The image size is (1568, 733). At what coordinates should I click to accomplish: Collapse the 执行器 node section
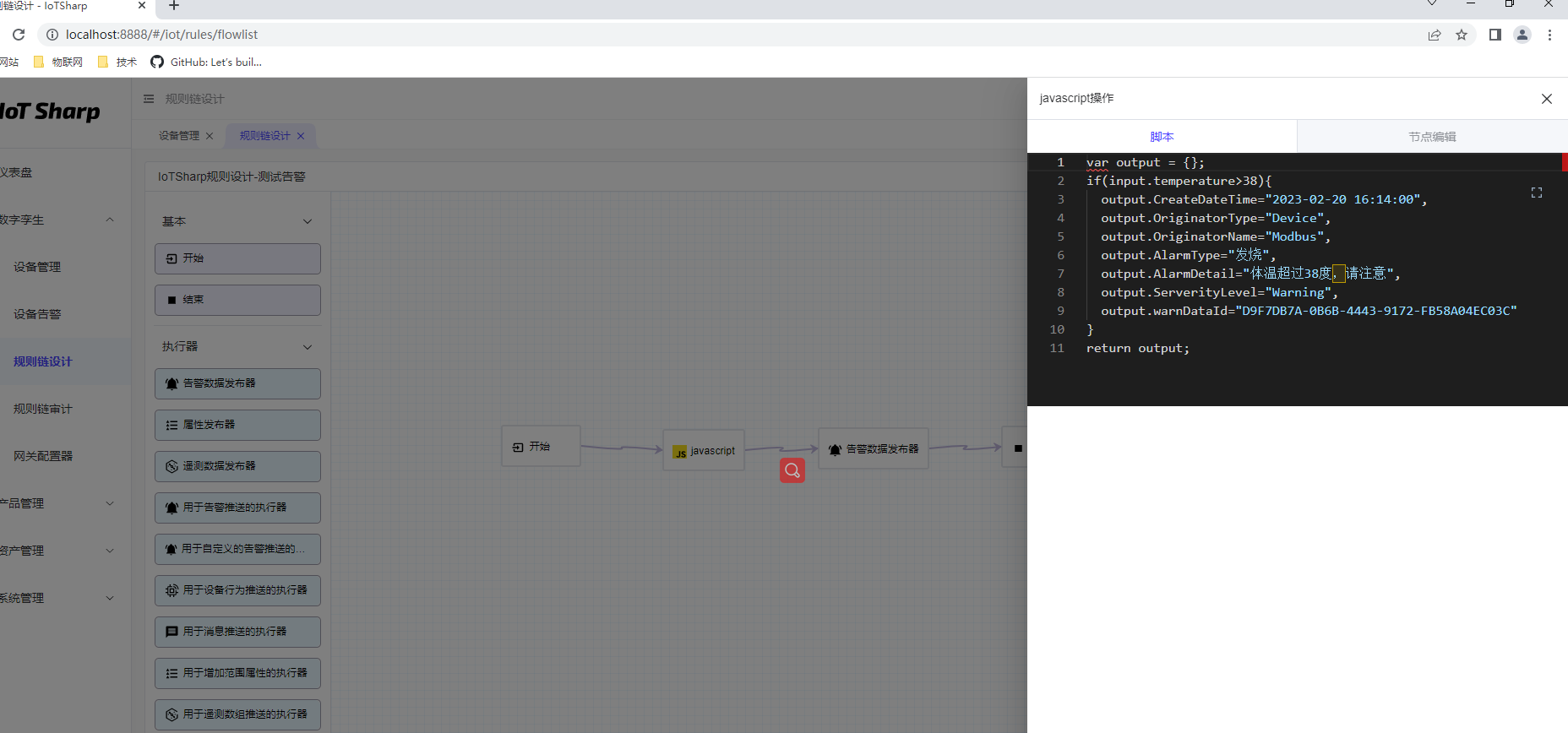coord(308,347)
